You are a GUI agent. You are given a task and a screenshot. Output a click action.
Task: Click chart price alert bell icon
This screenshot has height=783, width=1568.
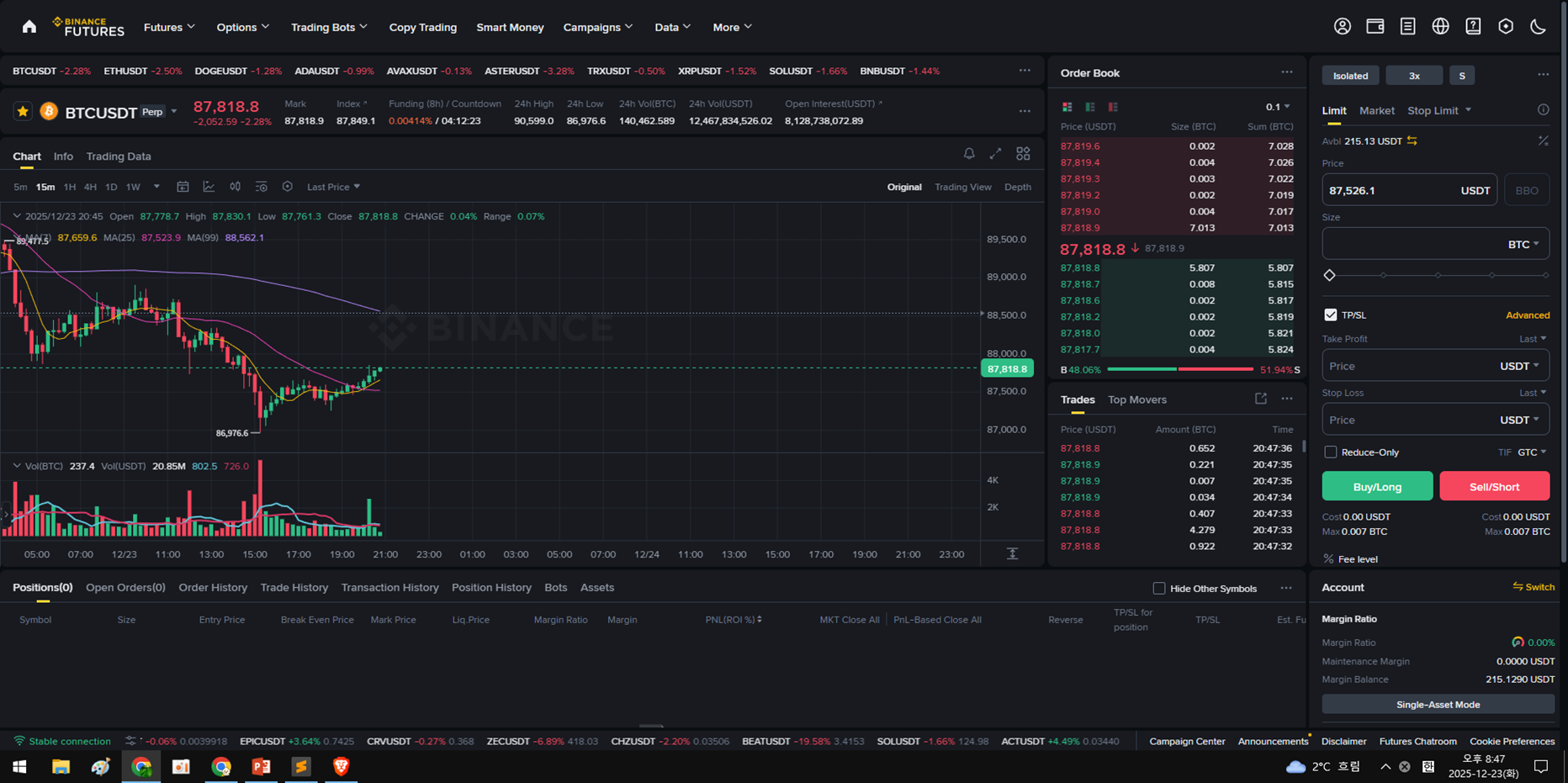tap(969, 154)
